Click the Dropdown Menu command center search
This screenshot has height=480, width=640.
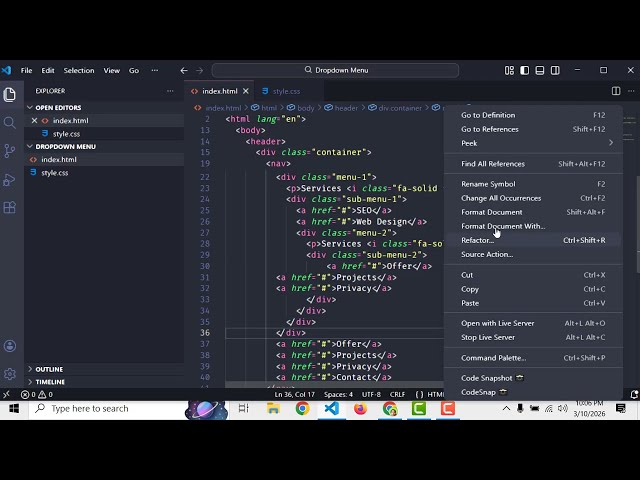[335, 70]
